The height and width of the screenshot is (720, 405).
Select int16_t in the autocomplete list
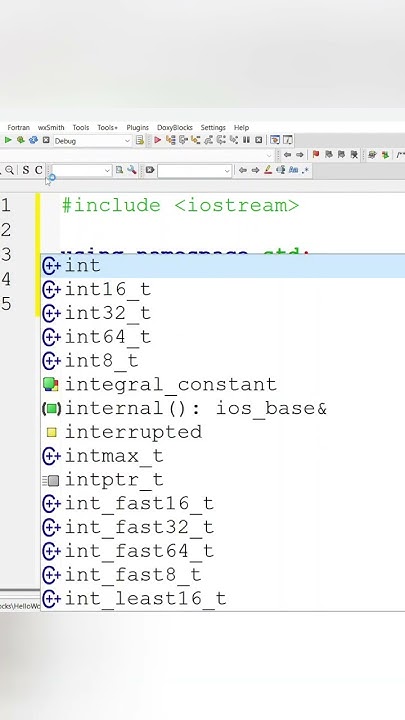pos(223,289)
